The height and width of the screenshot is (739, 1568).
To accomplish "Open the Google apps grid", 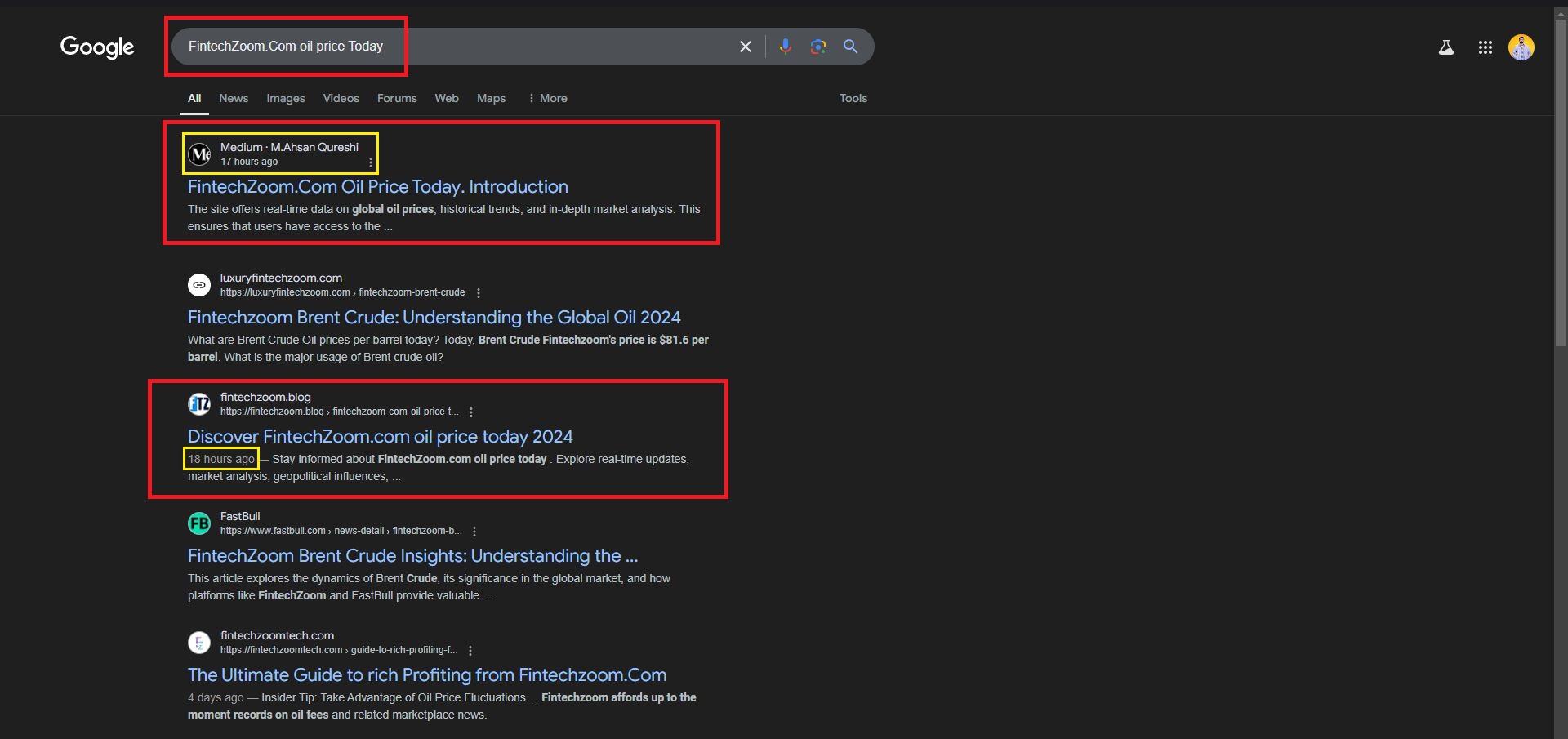I will tap(1485, 47).
